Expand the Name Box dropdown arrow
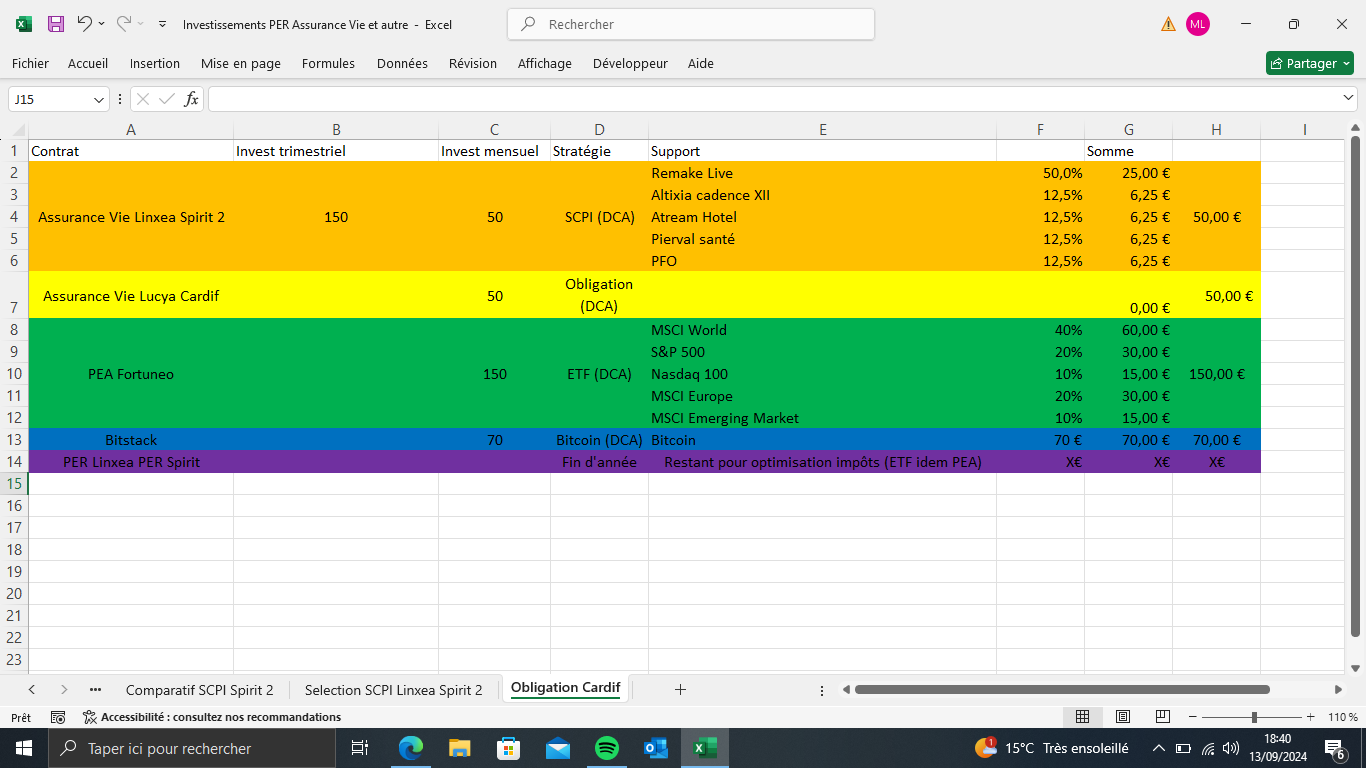This screenshot has width=1366, height=768. pos(99,99)
